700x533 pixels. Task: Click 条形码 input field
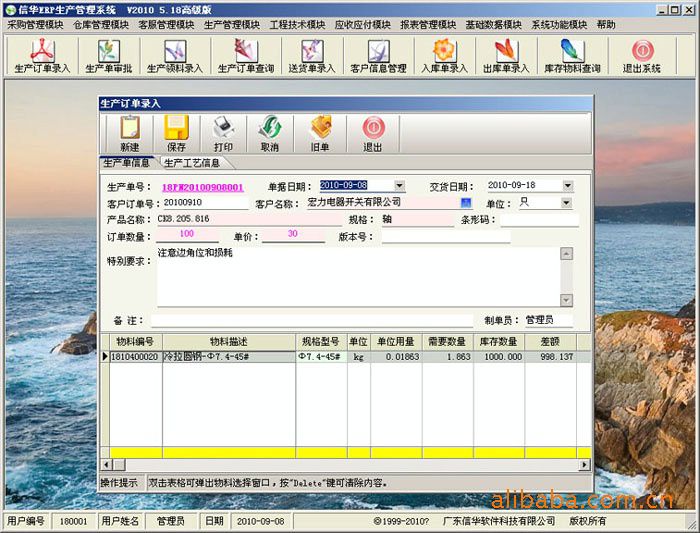tap(539, 219)
